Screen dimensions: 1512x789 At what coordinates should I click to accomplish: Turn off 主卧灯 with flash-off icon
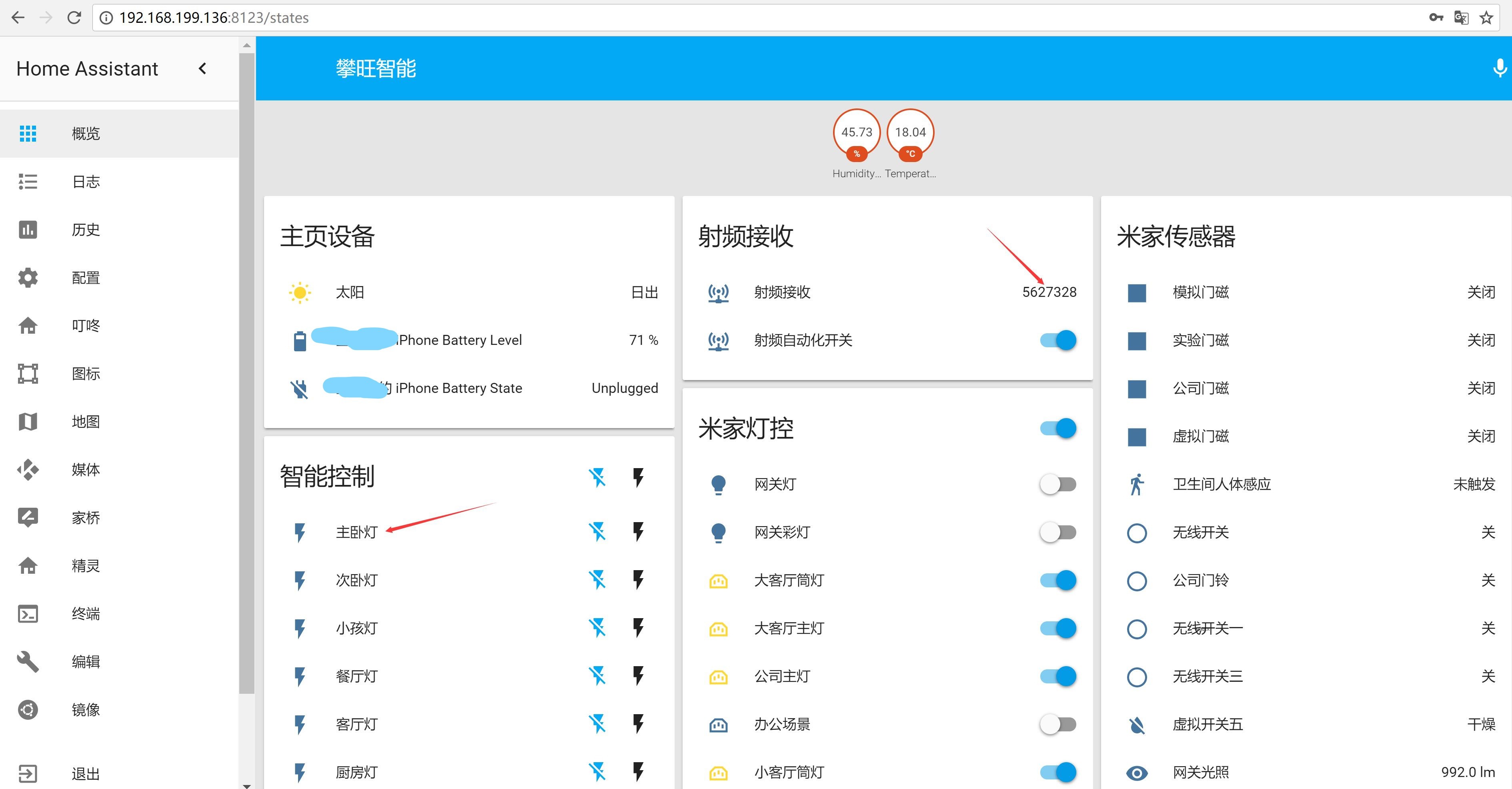coord(597,532)
